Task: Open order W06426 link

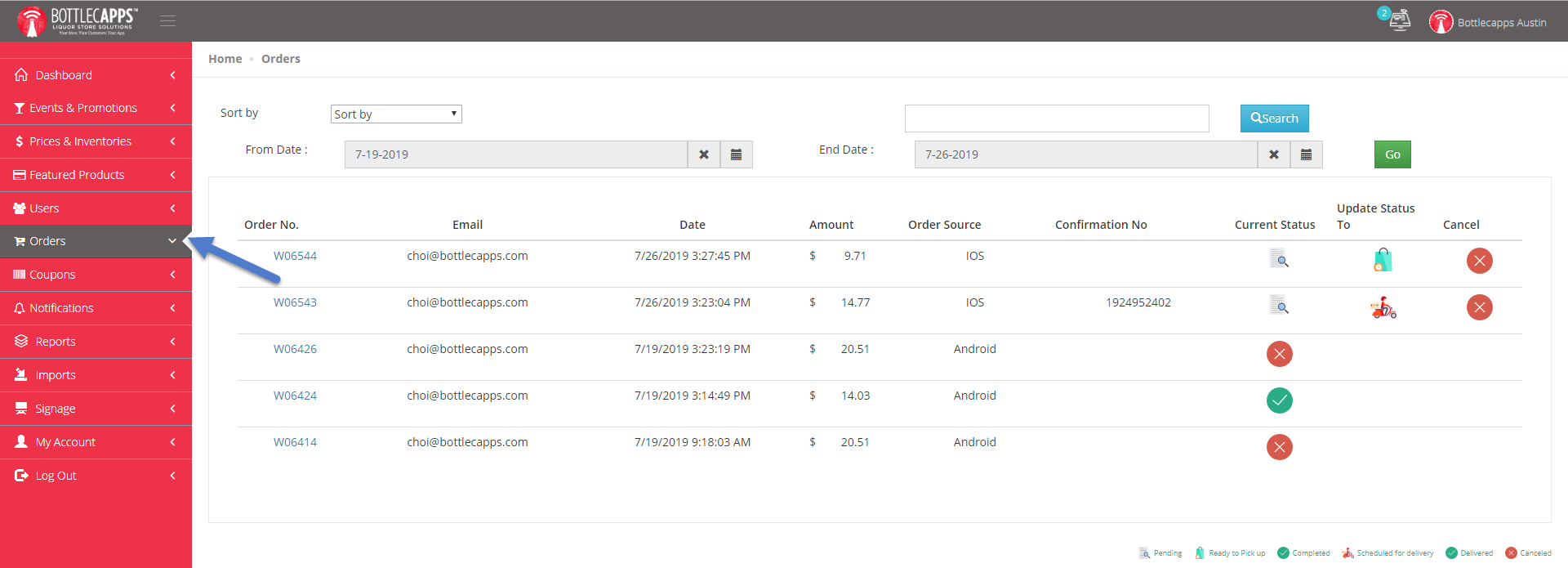Action: [295, 349]
